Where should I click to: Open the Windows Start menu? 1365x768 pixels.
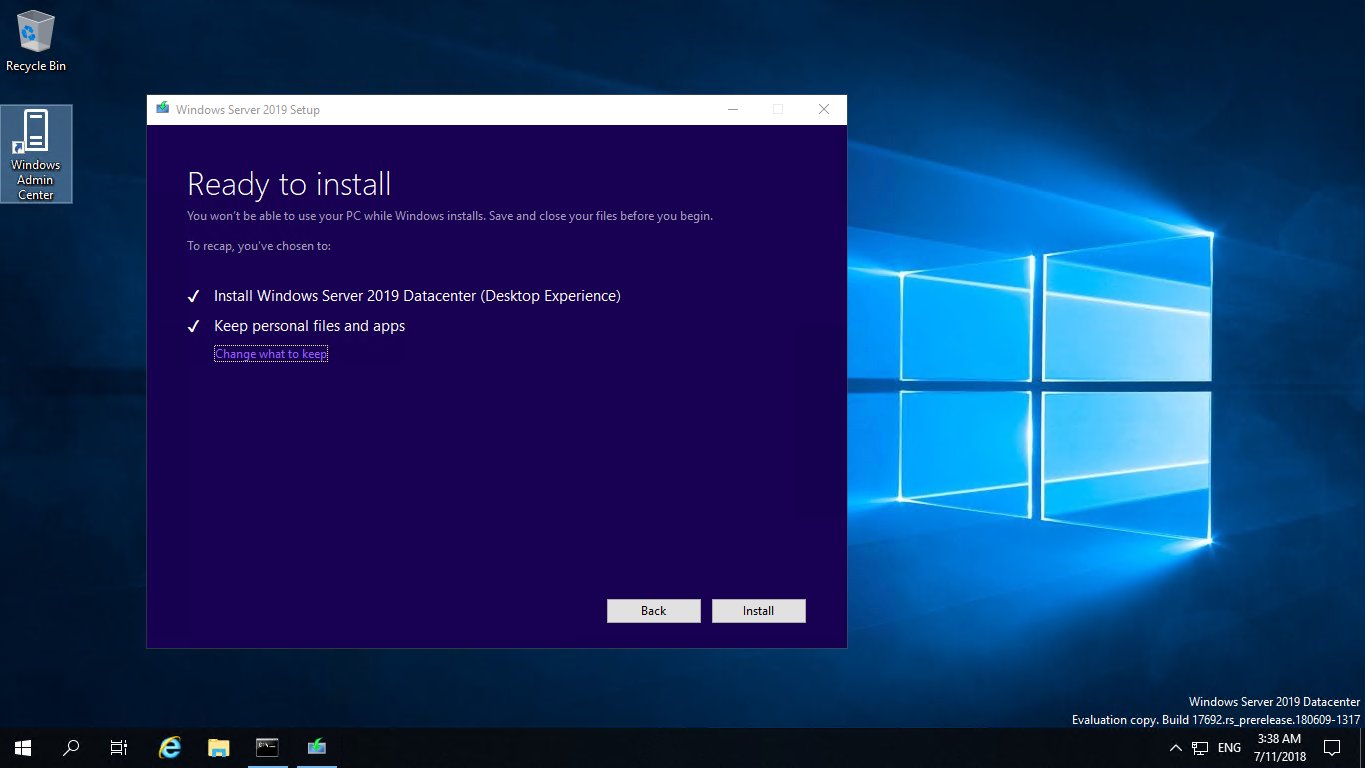[x=23, y=747]
